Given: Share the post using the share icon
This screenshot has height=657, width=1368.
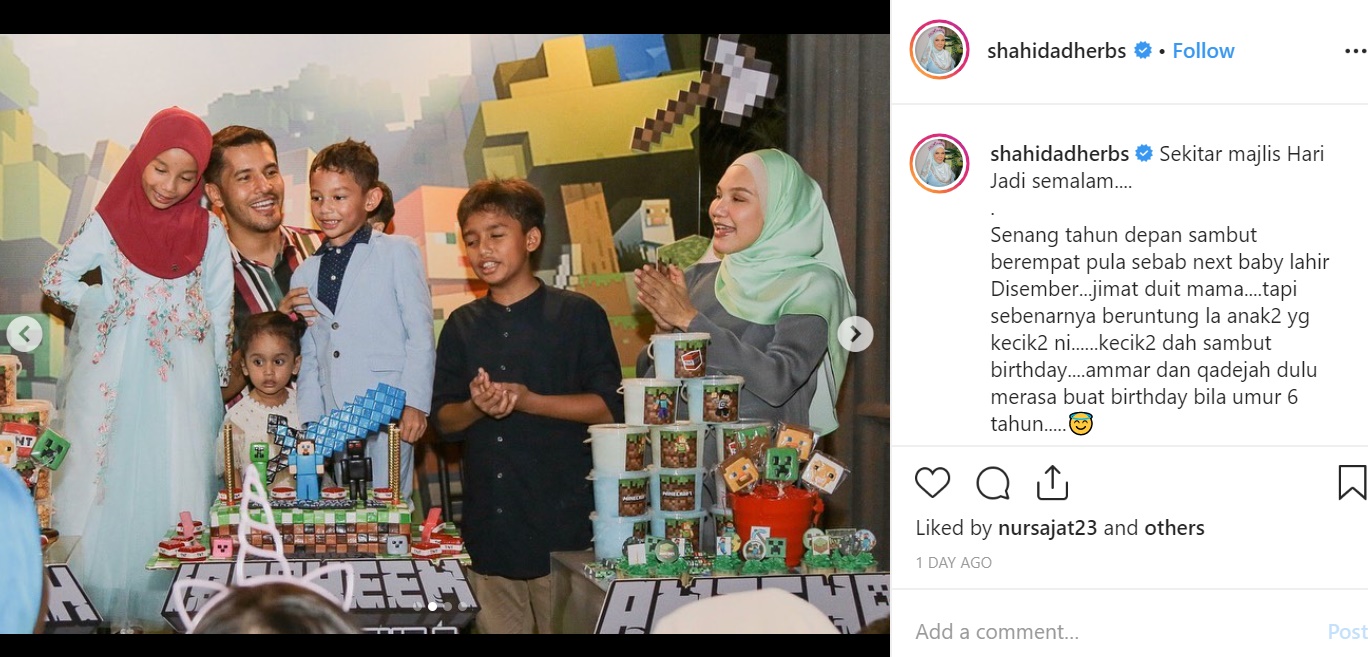Looking at the screenshot, I should tap(1052, 482).
